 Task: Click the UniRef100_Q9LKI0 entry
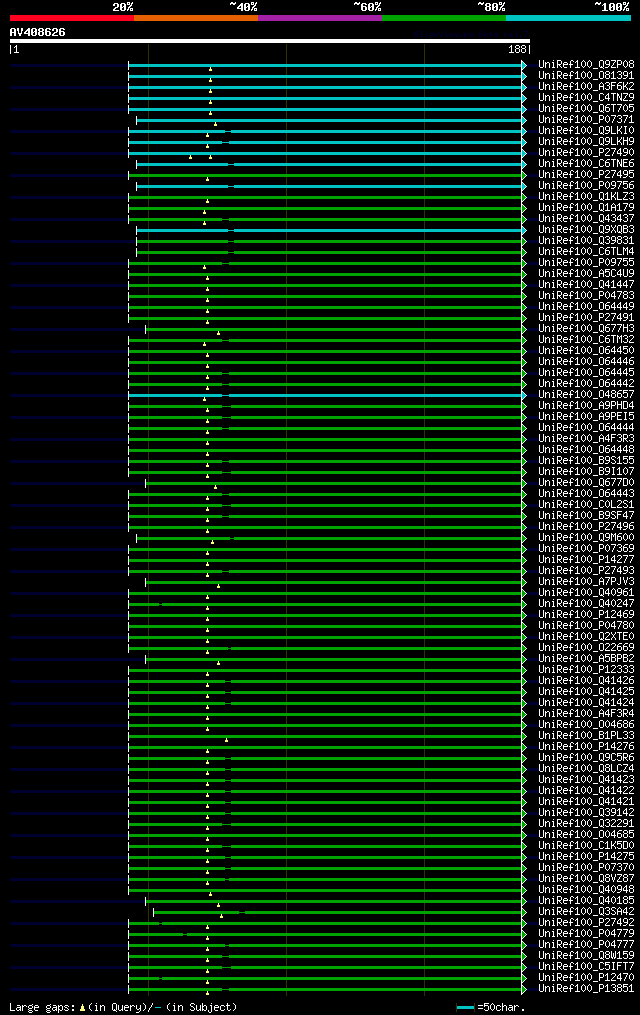[586, 130]
